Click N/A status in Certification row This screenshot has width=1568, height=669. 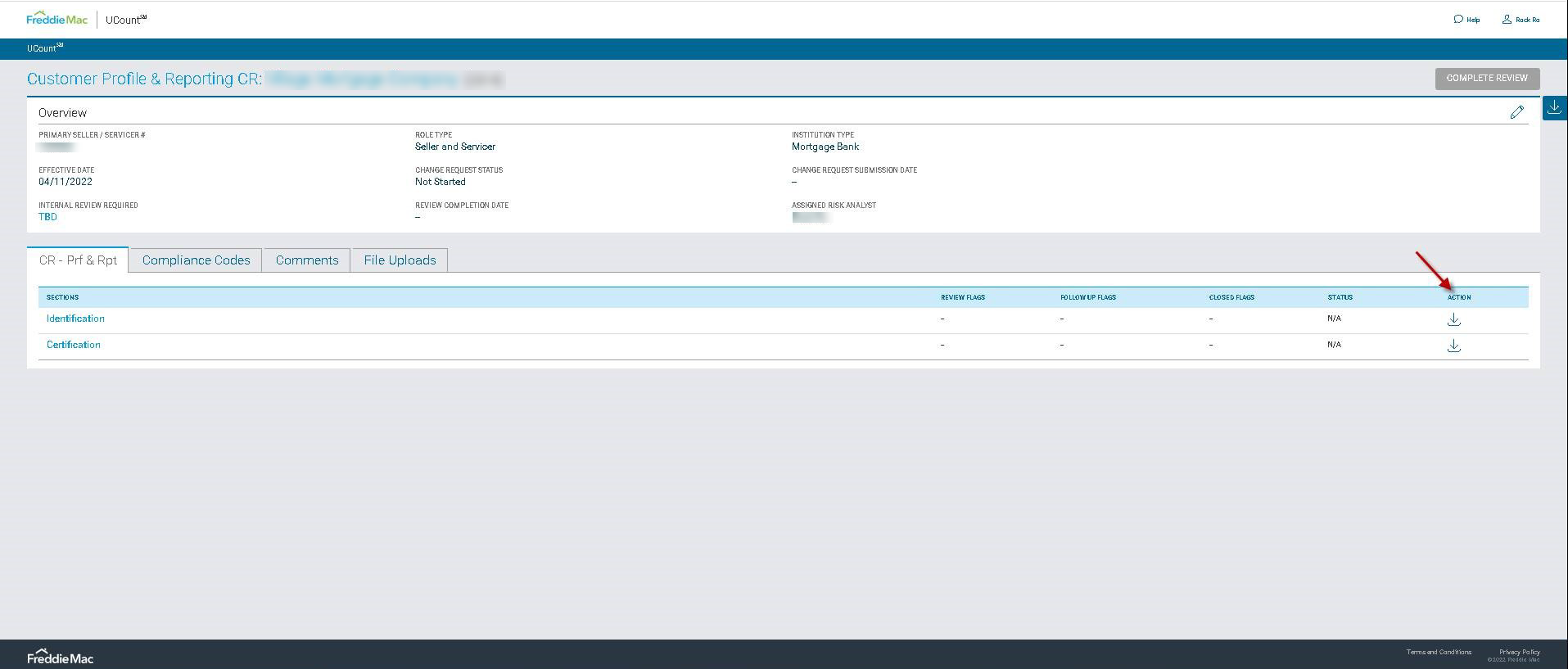click(1334, 345)
